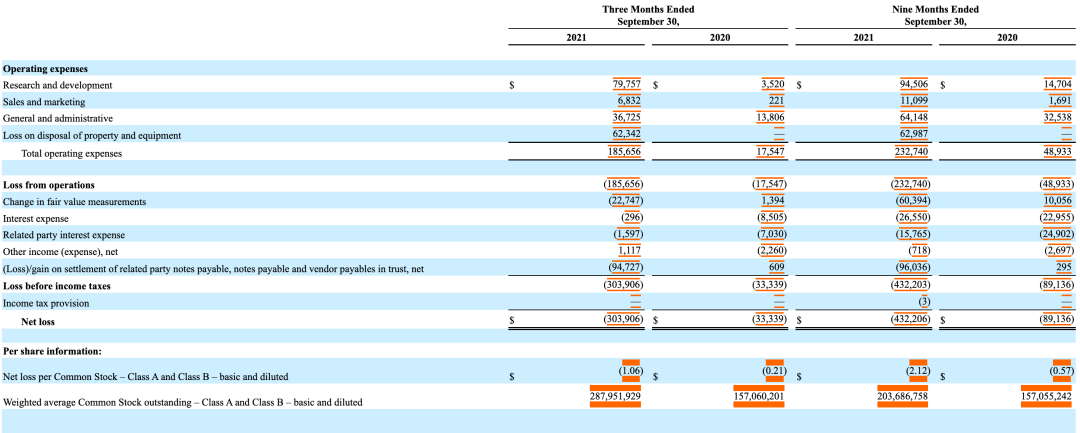Select General and administrative value 36,725
This screenshot has height=433, width=1080.
(627, 118)
